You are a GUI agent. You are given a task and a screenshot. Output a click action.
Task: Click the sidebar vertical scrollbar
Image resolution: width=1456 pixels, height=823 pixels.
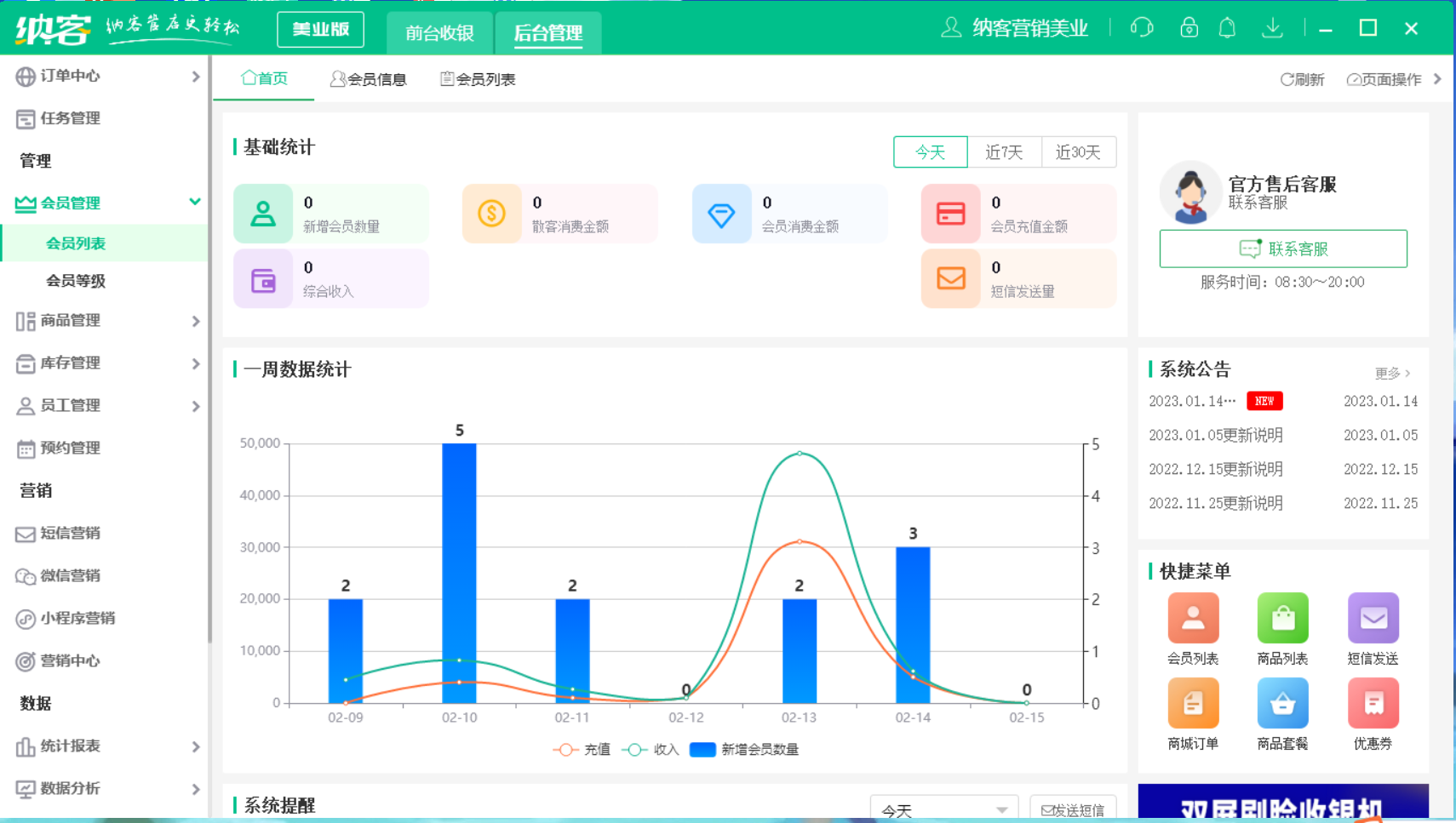click(x=209, y=349)
